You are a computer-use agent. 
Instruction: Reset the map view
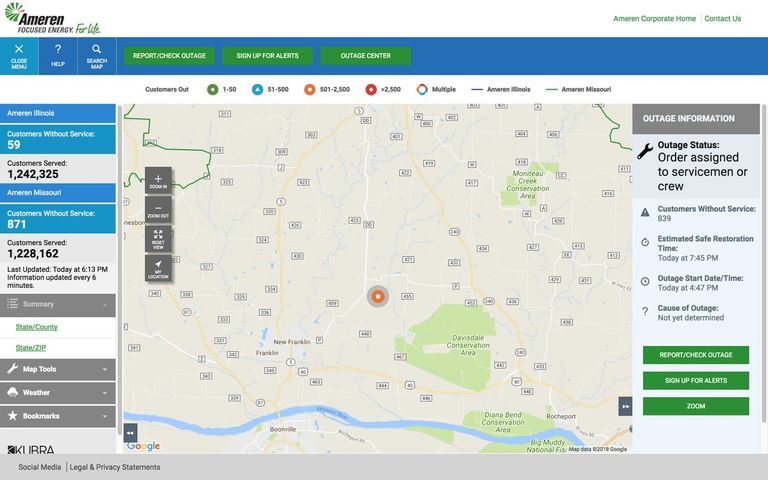pyautogui.click(x=158, y=239)
